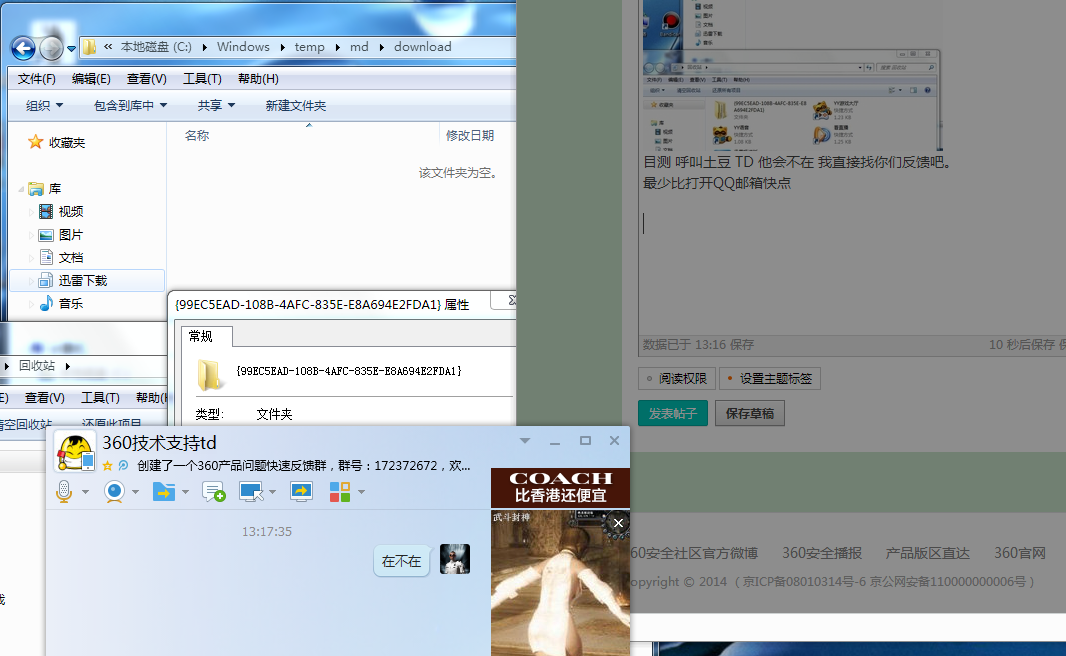Click 新建文件夹 toolbar button
The width and height of the screenshot is (1066, 656).
(296, 105)
